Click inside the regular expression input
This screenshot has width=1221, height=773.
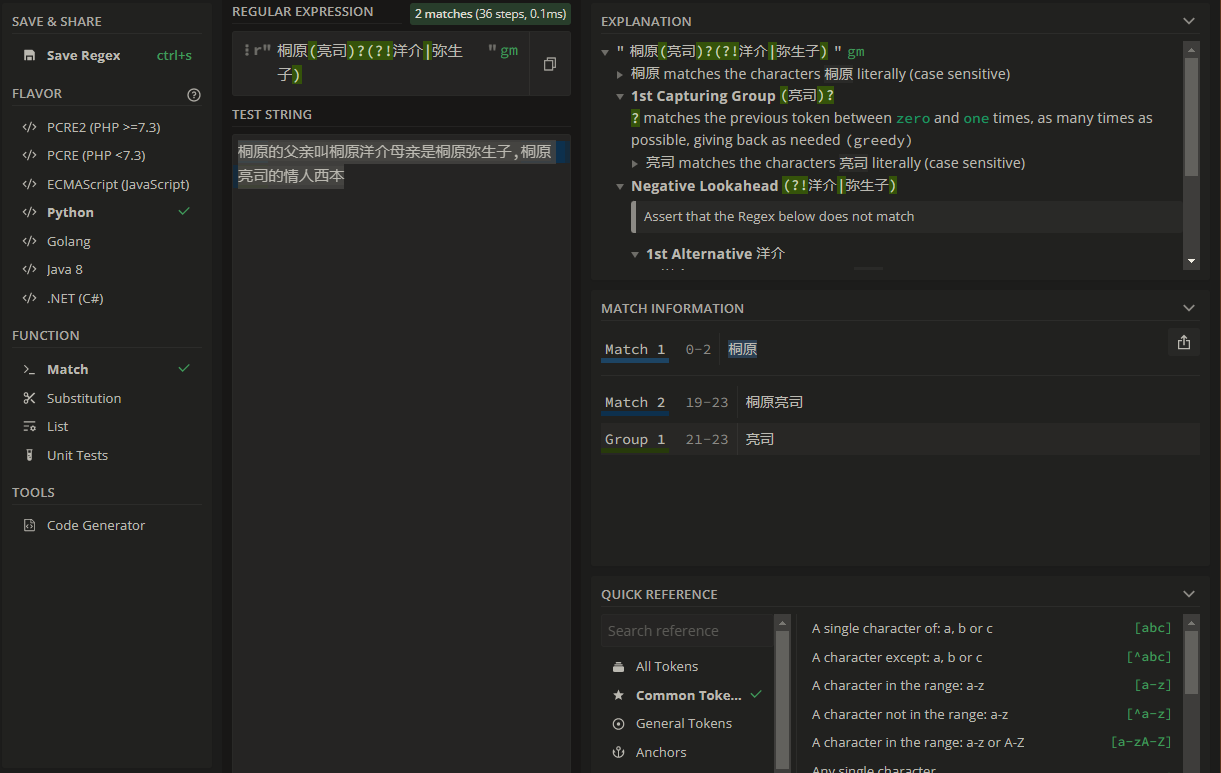(x=380, y=63)
